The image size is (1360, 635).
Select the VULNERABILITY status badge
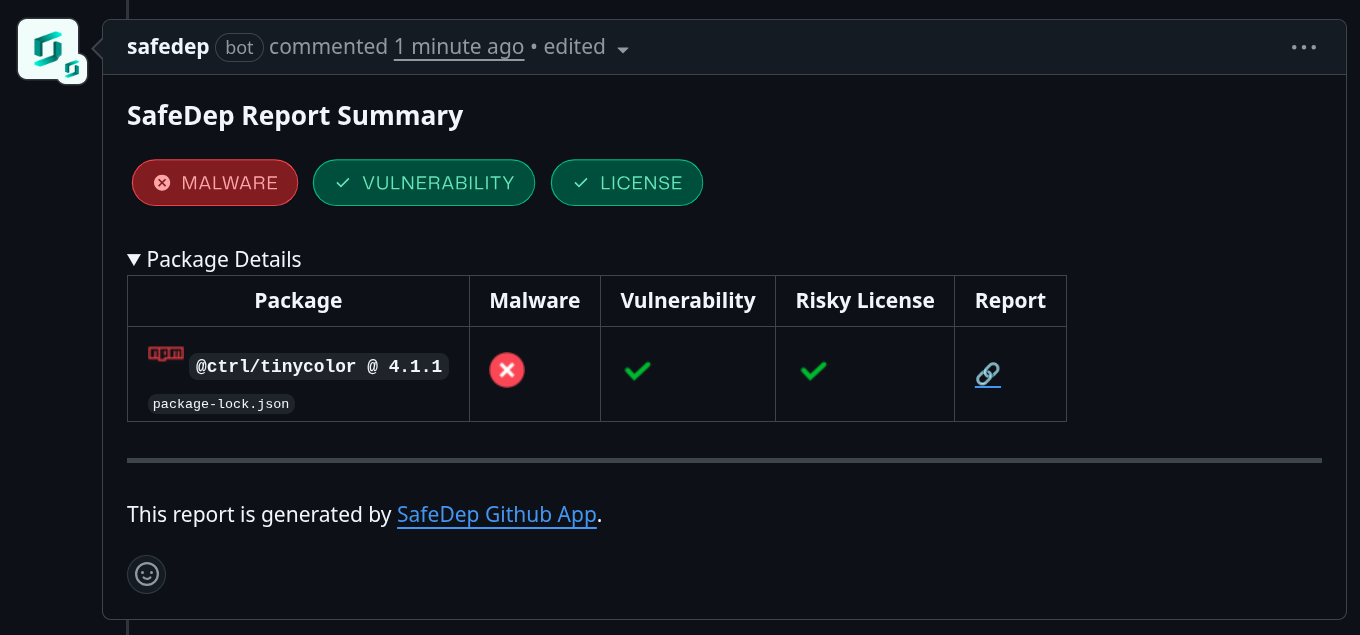[423, 182]
